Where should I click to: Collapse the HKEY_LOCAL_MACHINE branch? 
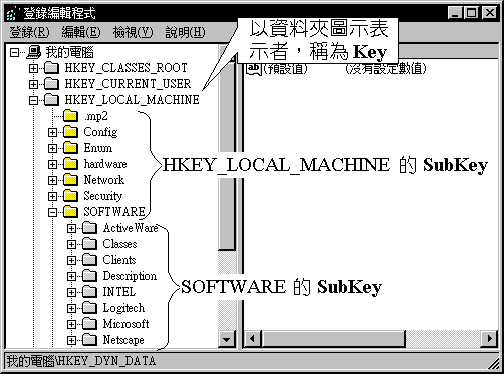[33, 100]
